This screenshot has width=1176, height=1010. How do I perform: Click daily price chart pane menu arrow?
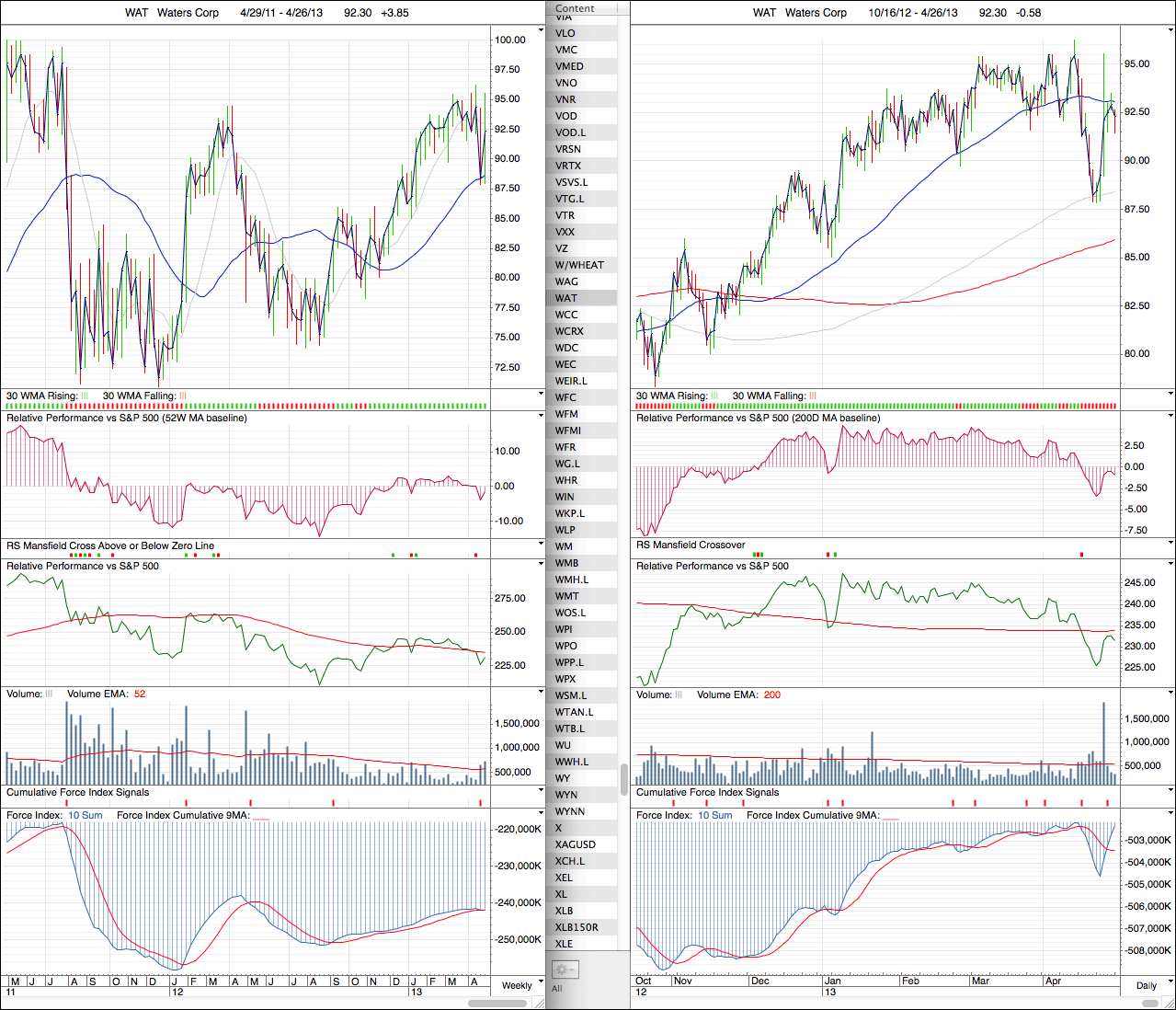click(1170, 30)
